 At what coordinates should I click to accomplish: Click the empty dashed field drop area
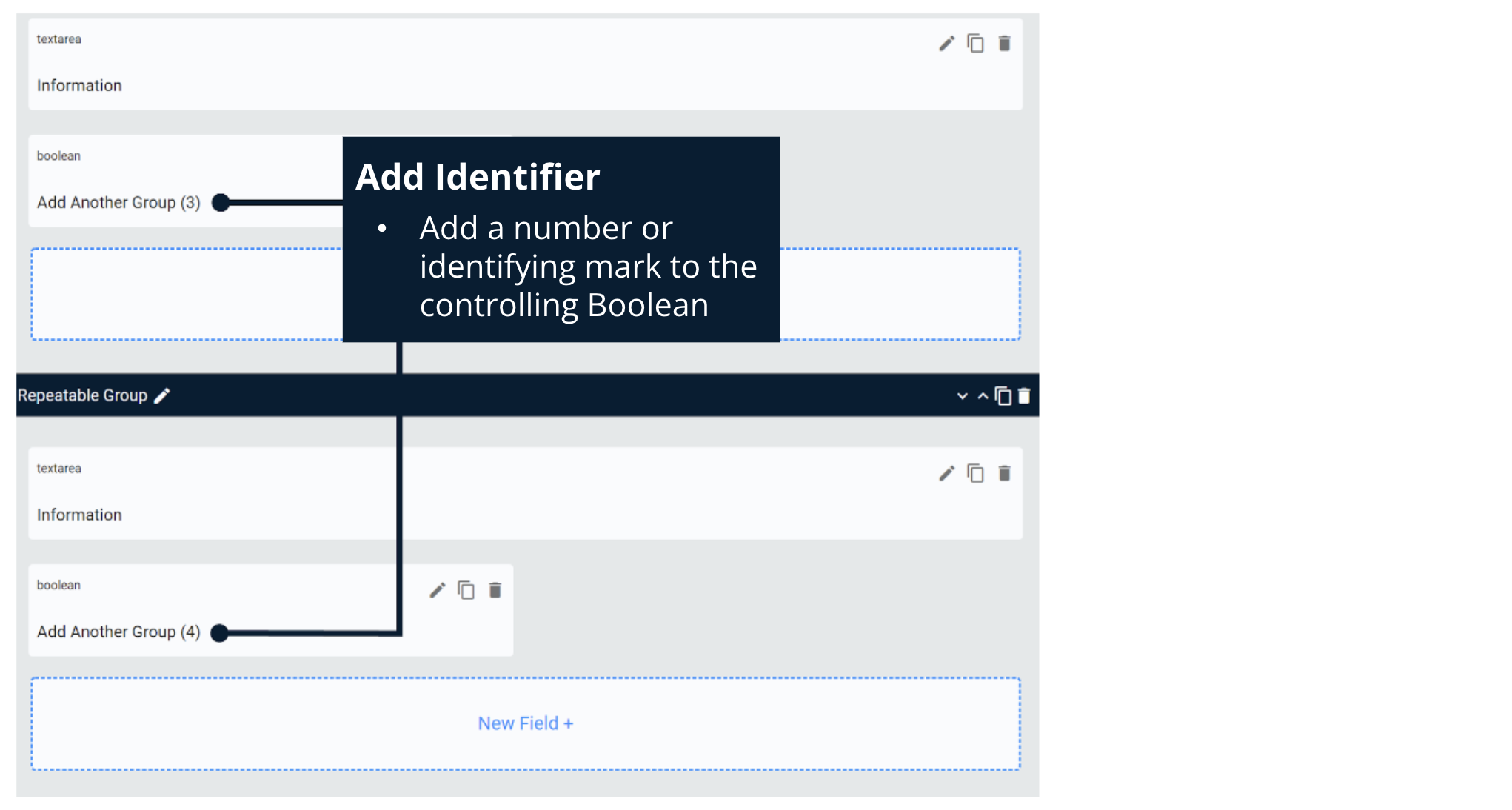pyautogui.click(x=185, y=295)
